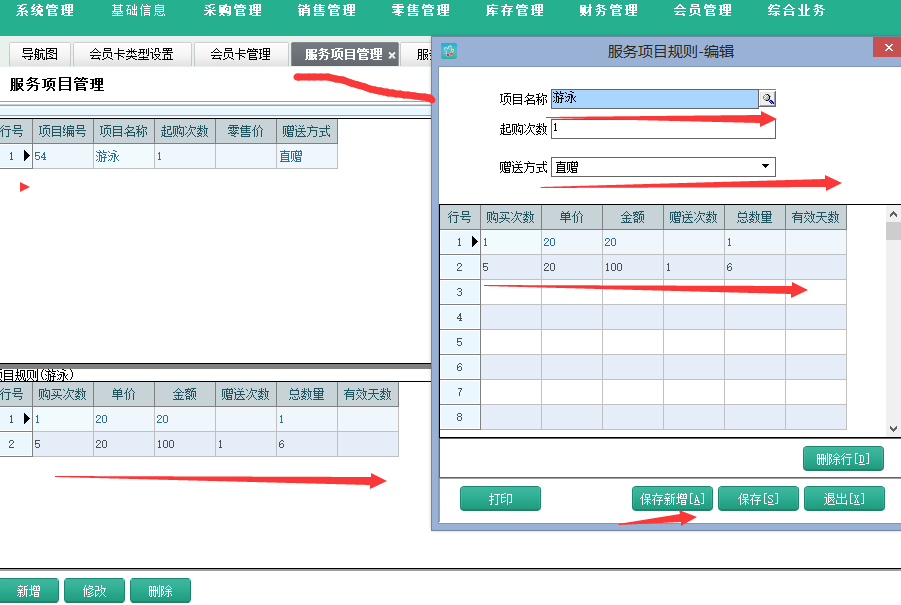Open the 赠送方式 dropdown
This screenshot has width=901, height=605.
tap(765, 167)
